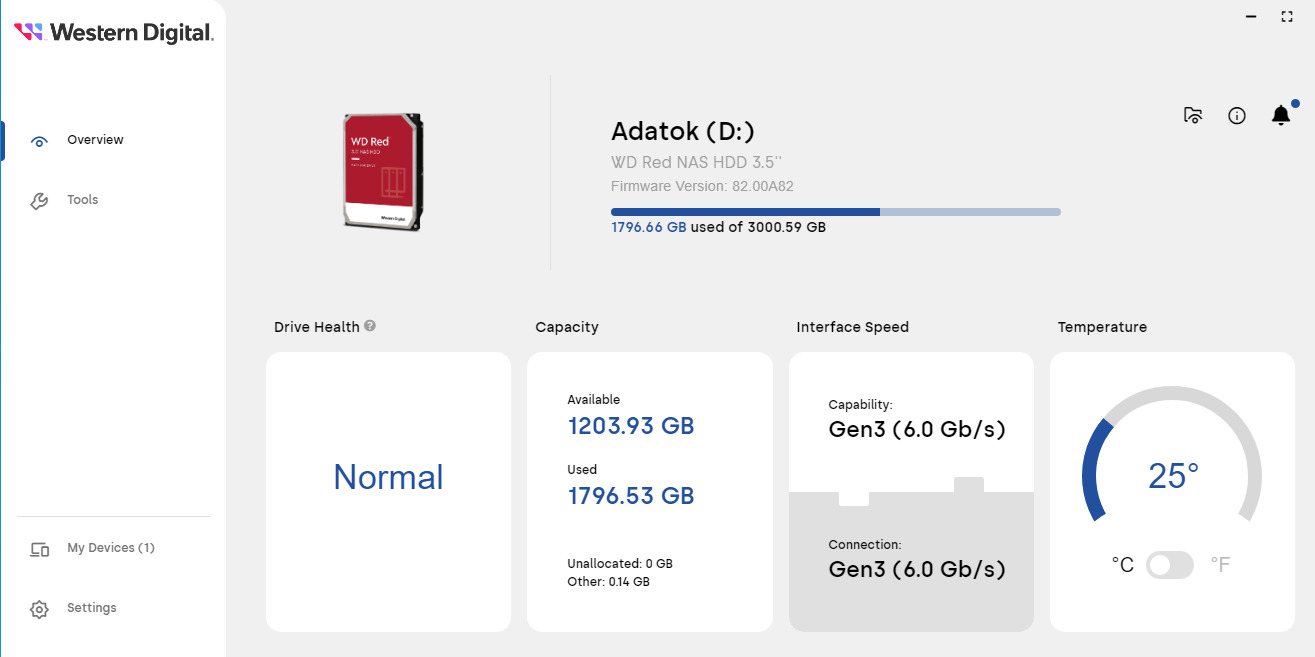The height and width of the screenshot is (657, 1315).
Task: Open the notifications bell
Action: [x=1281, y=116]
